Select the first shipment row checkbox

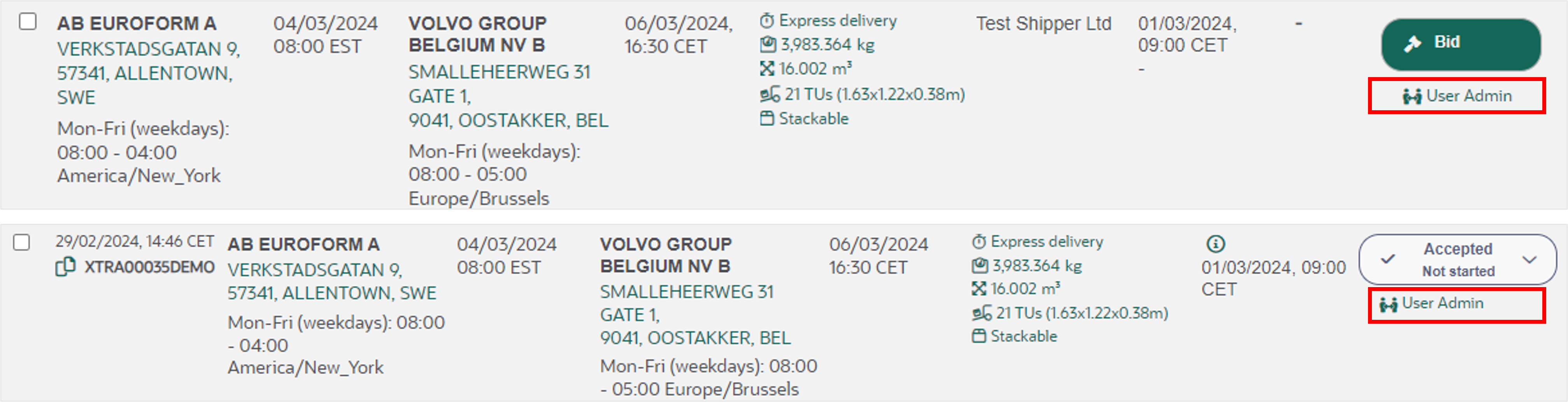click(27, 21)
